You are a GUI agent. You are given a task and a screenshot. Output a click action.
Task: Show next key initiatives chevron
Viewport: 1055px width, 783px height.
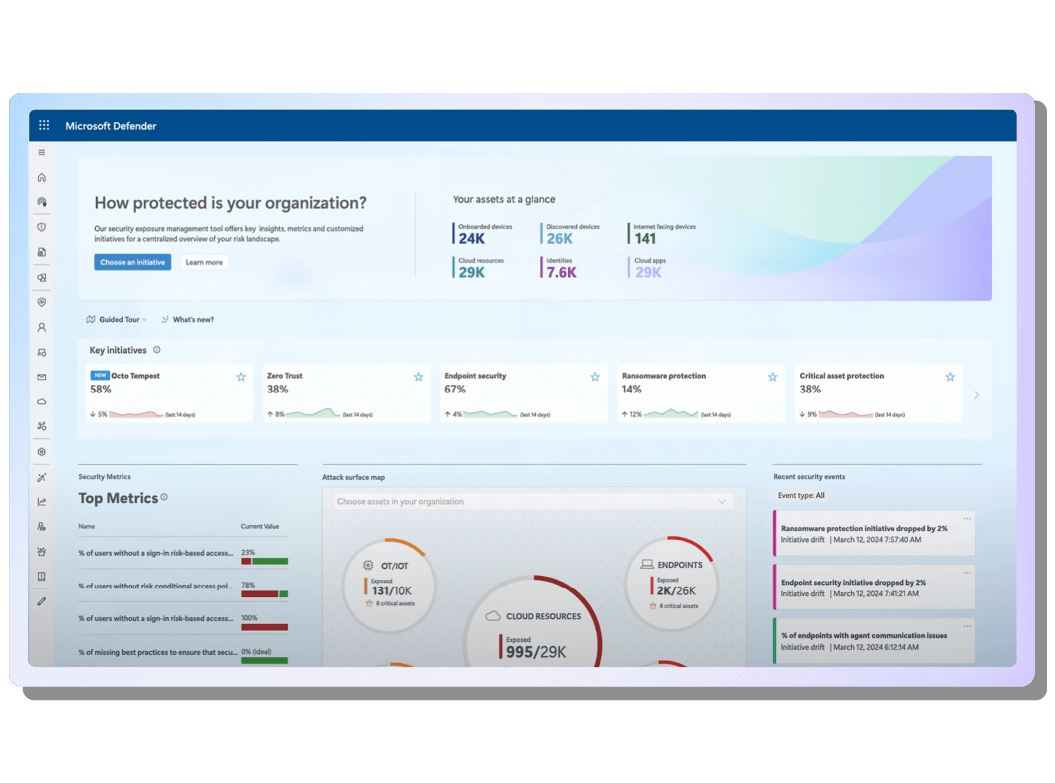(x=976, y=396)
